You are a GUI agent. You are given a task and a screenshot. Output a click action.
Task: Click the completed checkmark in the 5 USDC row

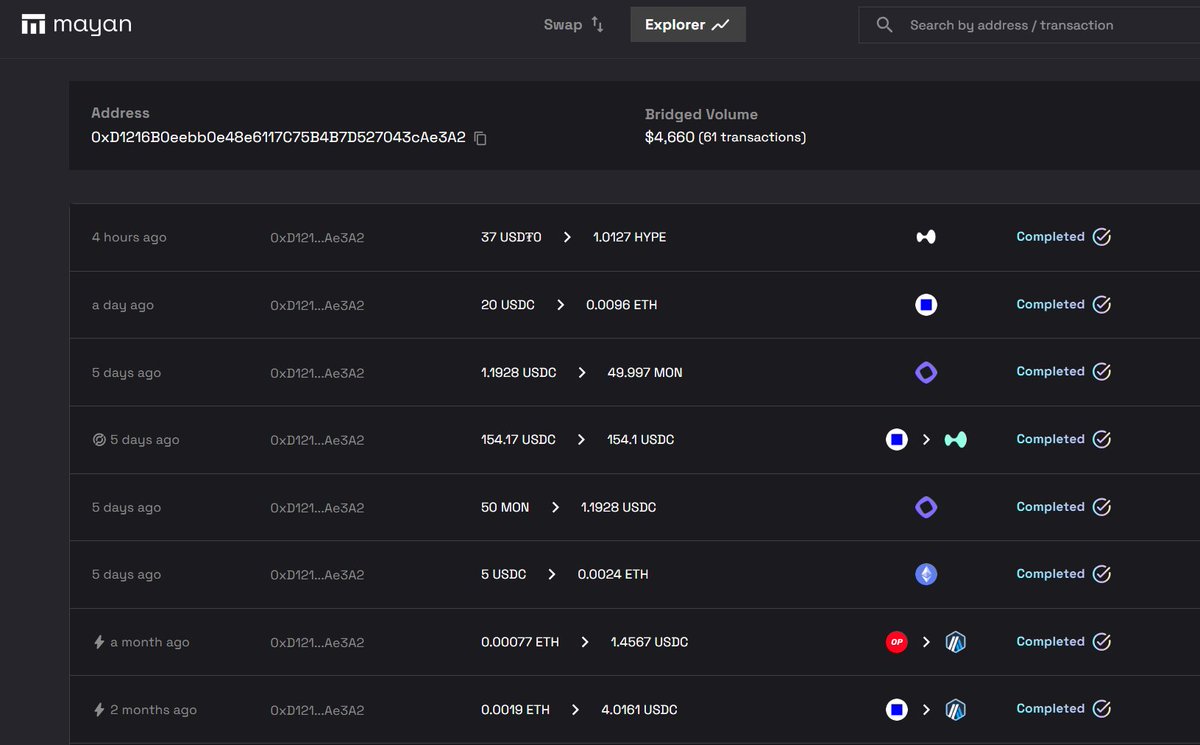[x=1101, y=574]
